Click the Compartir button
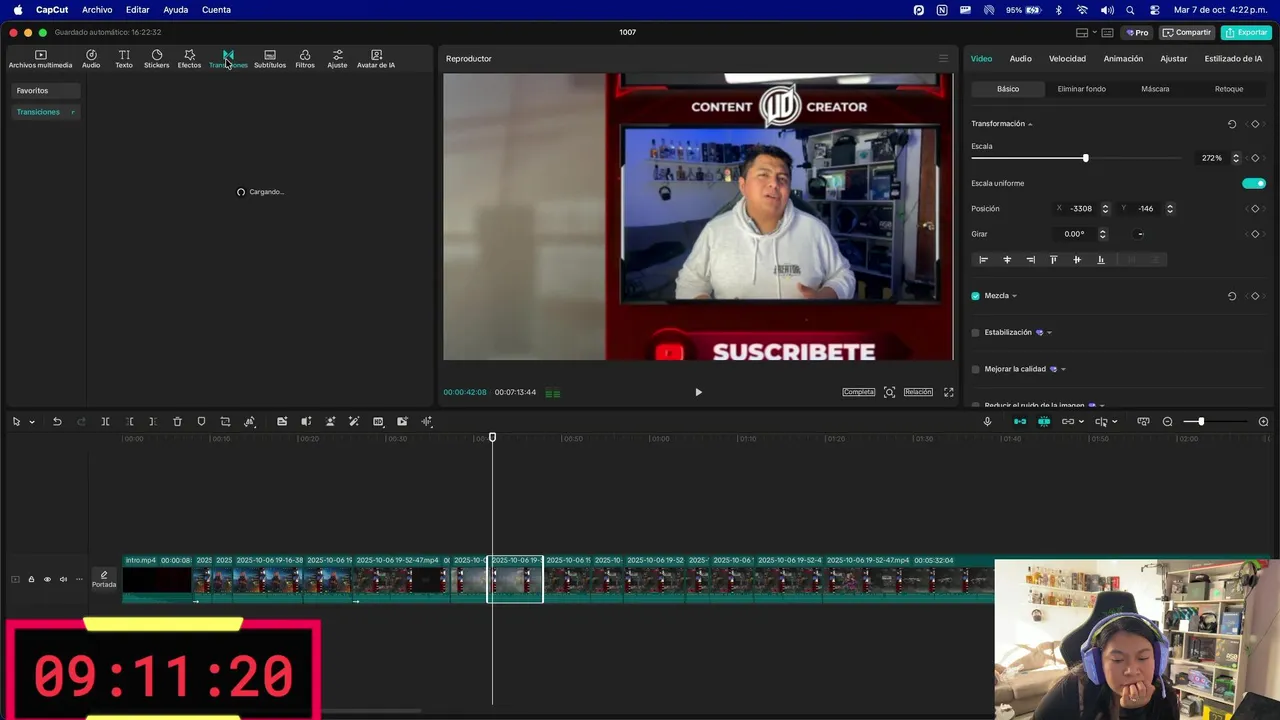Screen dimensions: 1280x720 [1187, 32]
